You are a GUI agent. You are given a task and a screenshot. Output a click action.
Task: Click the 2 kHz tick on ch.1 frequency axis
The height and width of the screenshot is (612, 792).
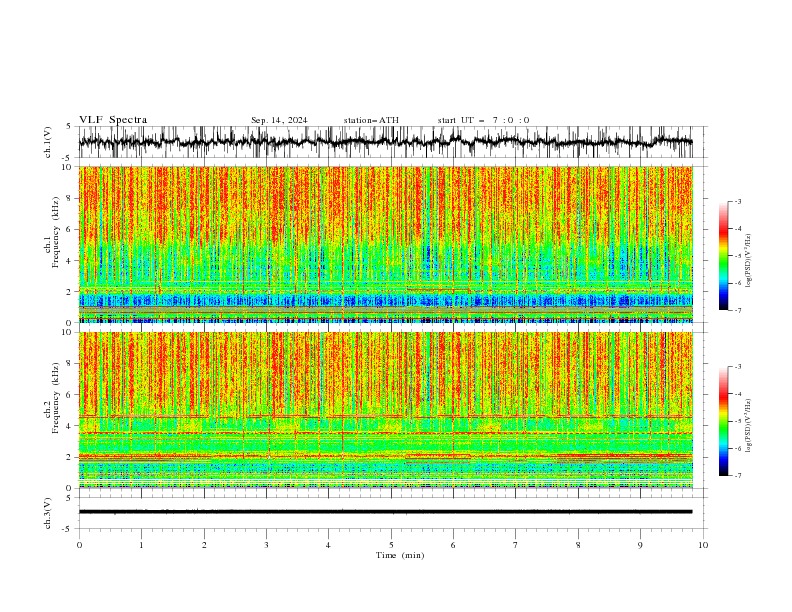70,291
